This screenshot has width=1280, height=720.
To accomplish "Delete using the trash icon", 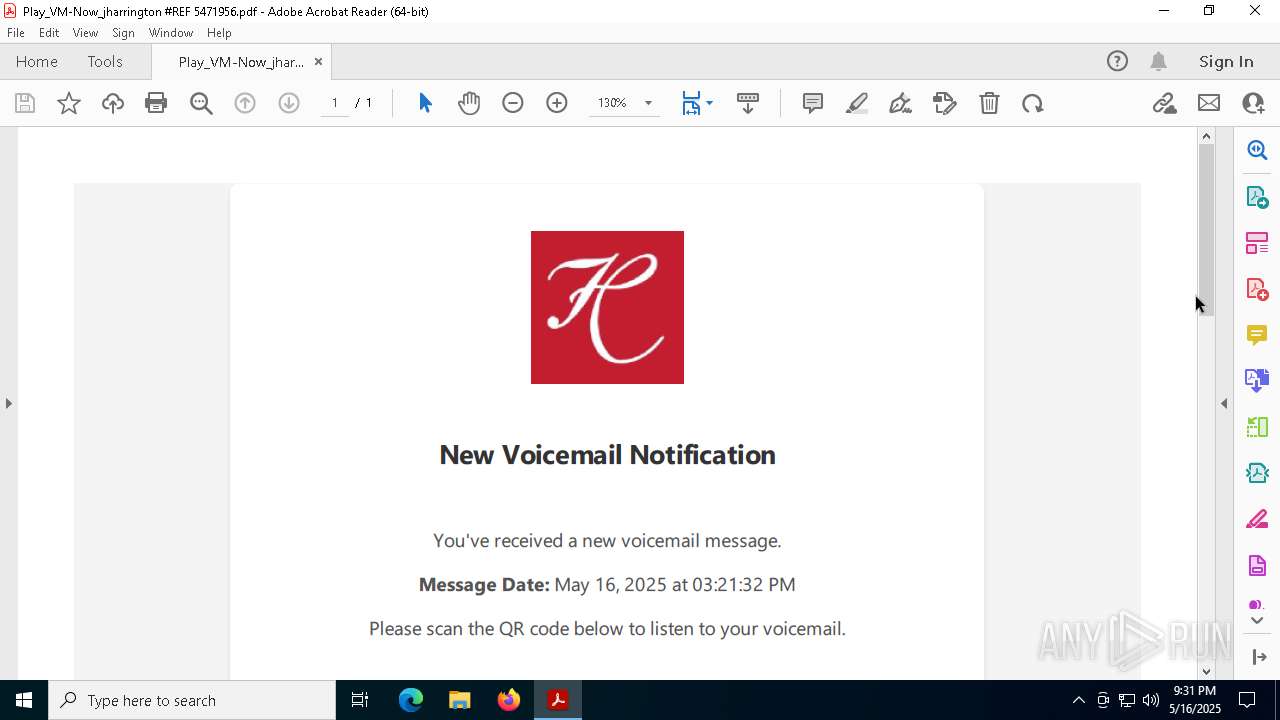I will pyautogui.click(x=989, y=103).
